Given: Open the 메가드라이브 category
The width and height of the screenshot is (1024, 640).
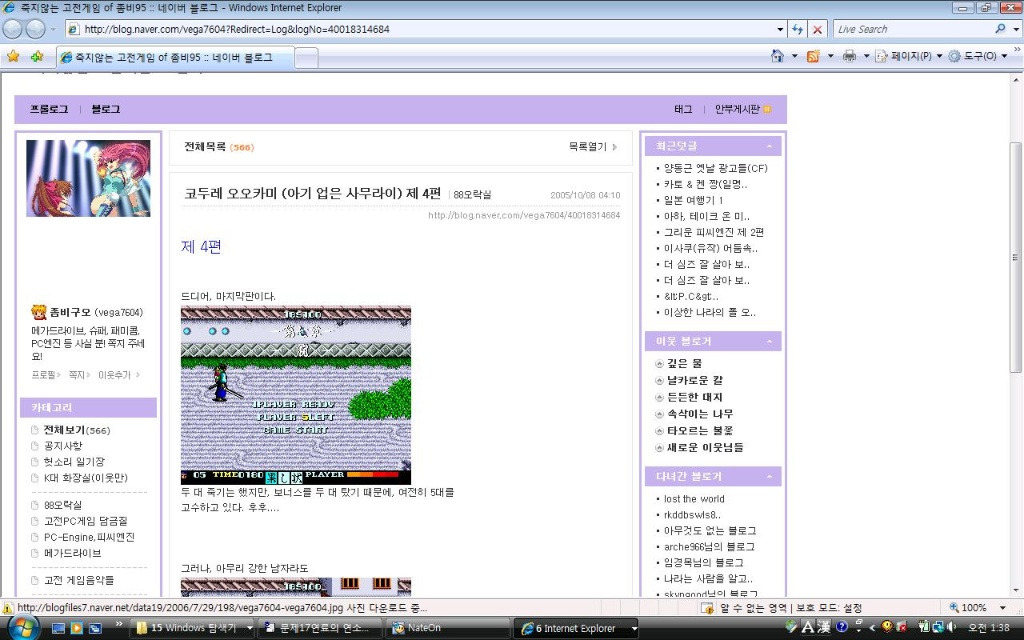Looking at the screenshot, I should tap(72, 553).
